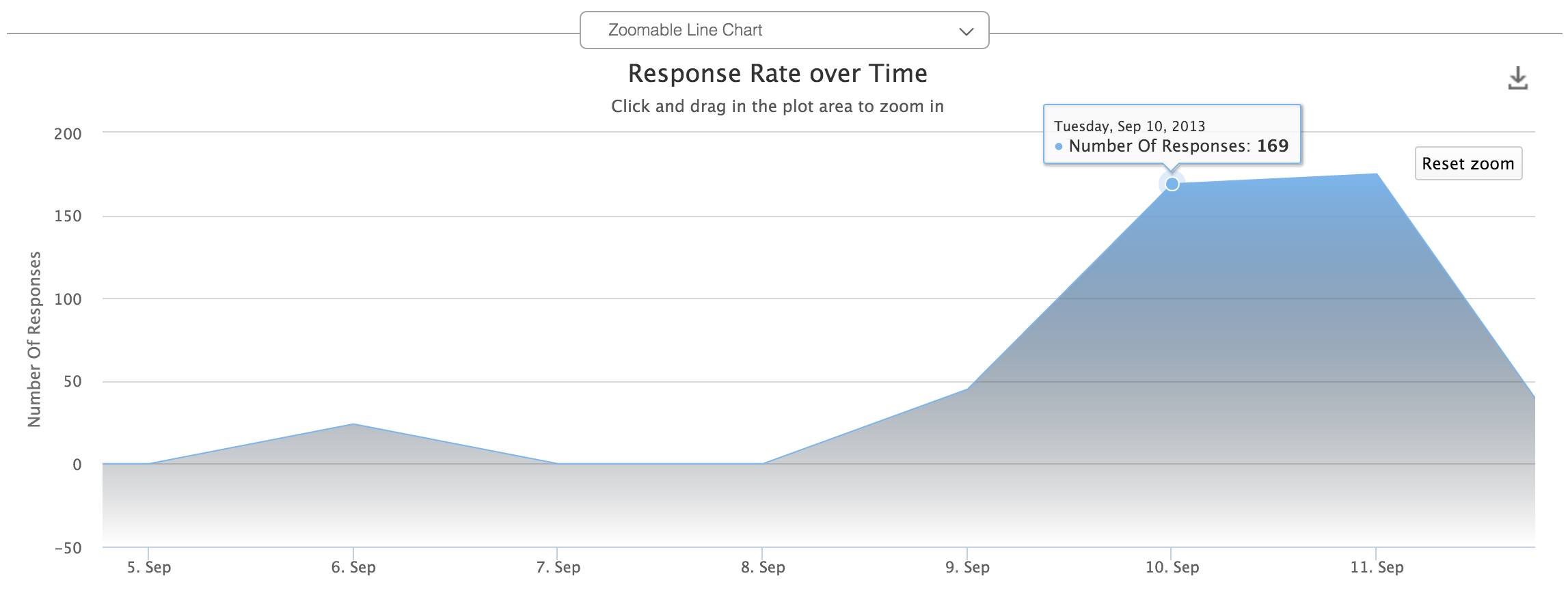Click the 'Response Rate over Time' title

coord(778,74)
